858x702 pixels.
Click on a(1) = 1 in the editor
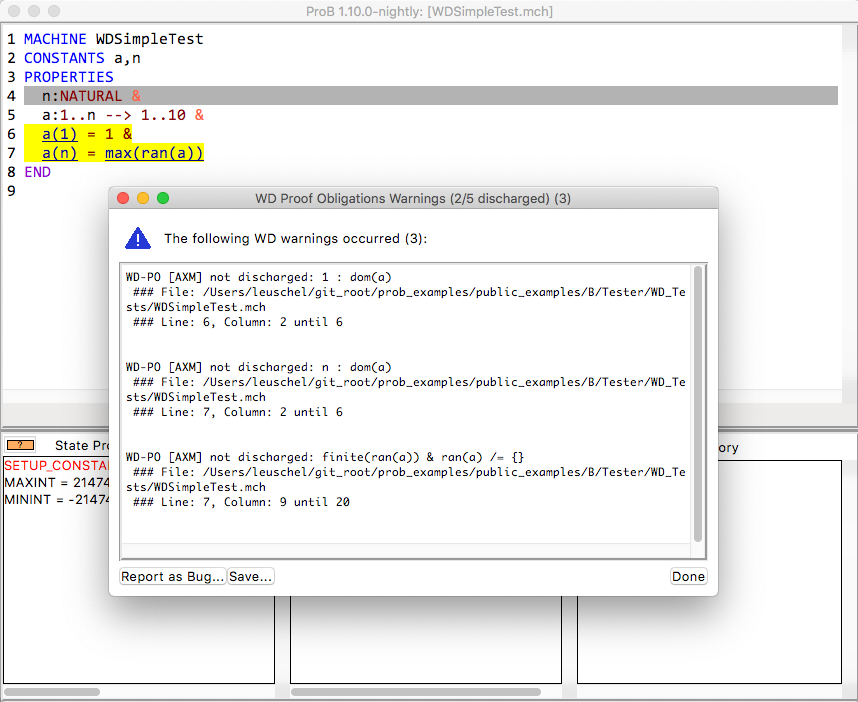[86, 134]
